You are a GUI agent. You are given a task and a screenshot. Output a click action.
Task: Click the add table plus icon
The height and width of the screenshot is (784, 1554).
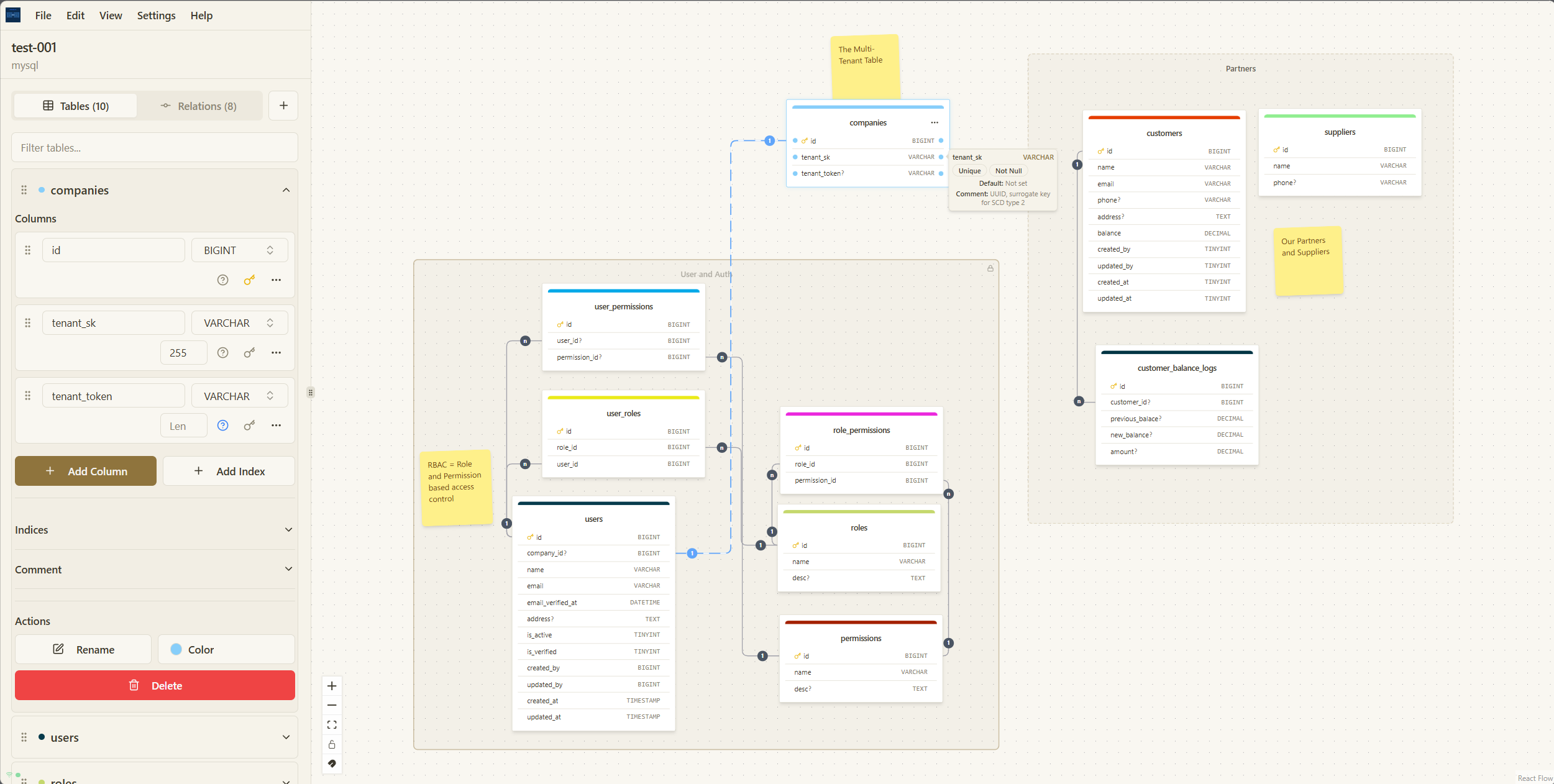pyautogui.click(x=283, y=106)
